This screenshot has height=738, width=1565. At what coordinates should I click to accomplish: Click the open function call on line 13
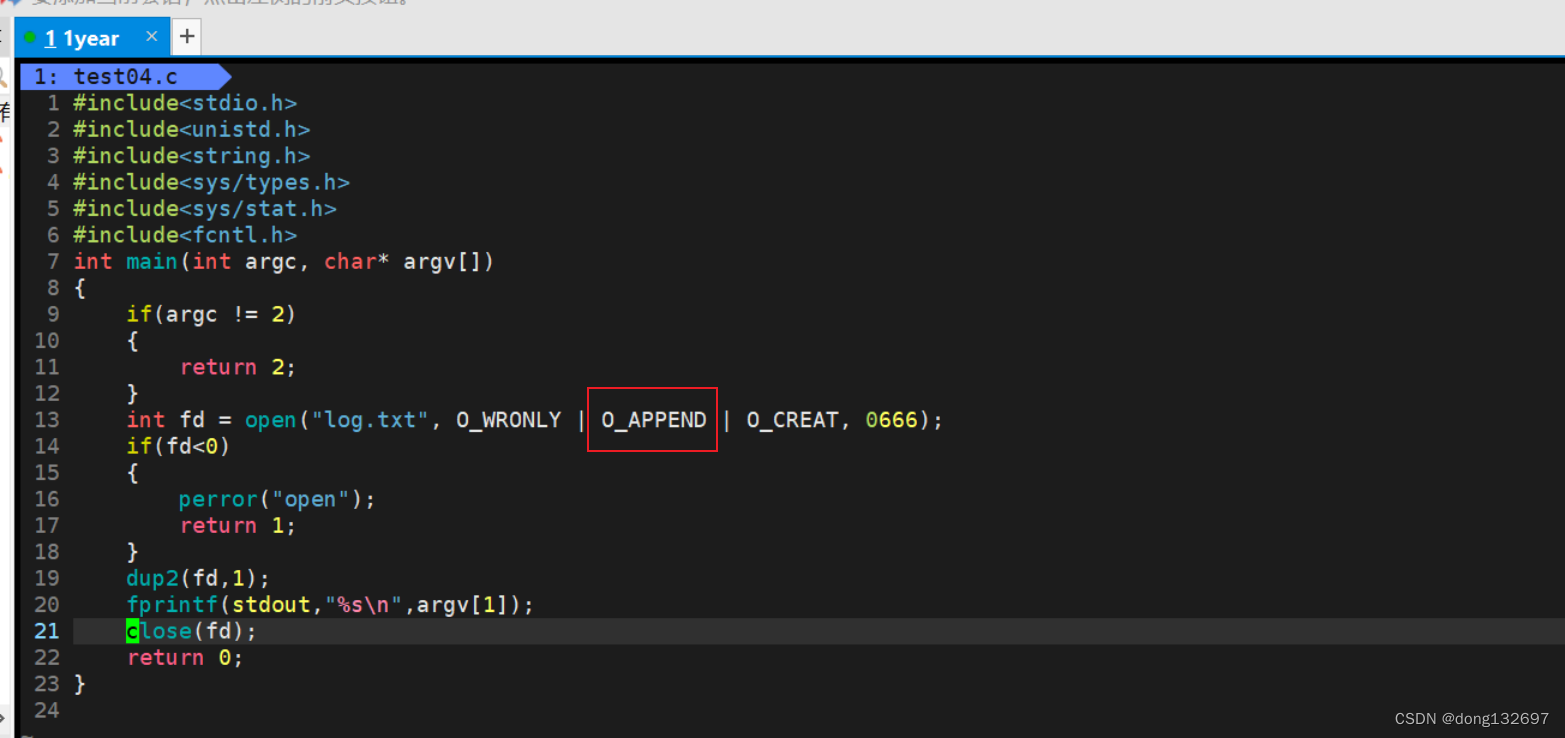coord(271,420)
